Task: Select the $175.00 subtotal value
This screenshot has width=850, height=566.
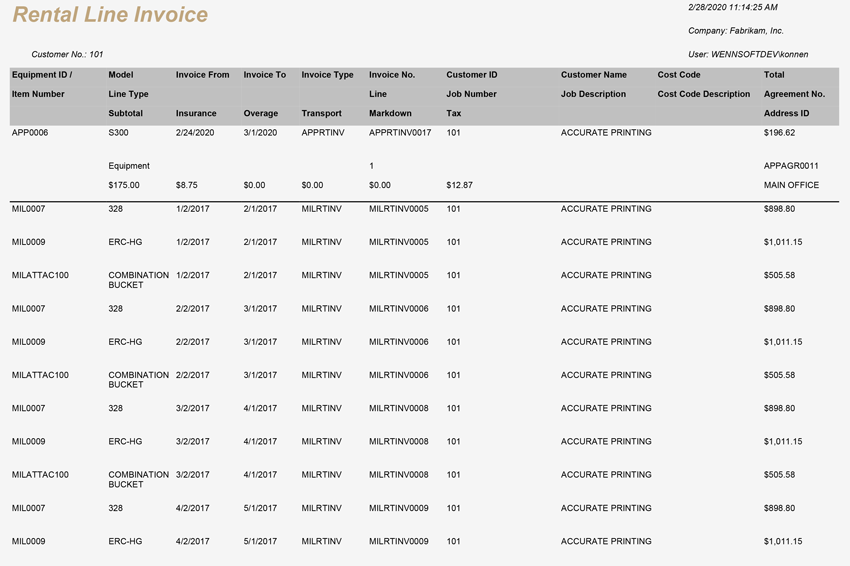Action: coord(124,185)
